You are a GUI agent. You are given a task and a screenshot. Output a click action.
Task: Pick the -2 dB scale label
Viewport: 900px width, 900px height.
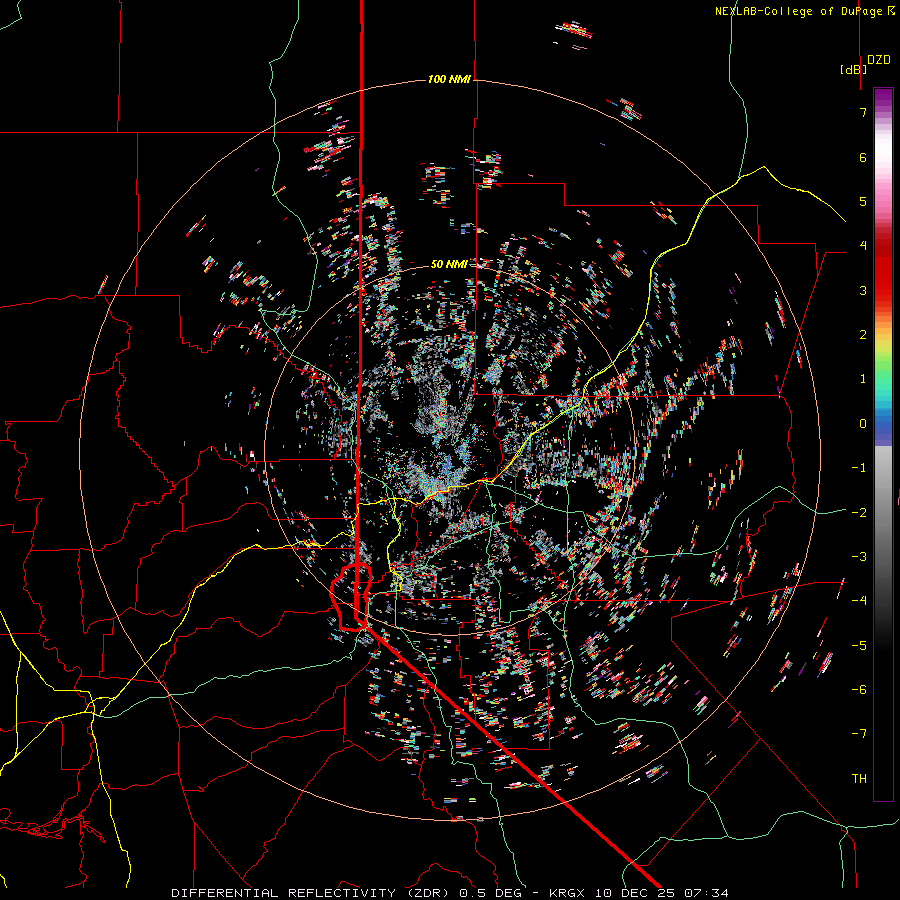859,513
